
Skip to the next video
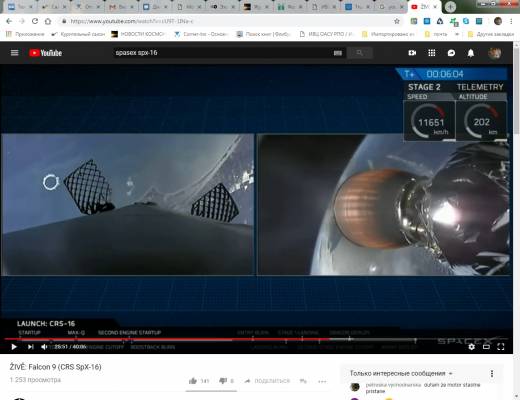click(30, 347)
